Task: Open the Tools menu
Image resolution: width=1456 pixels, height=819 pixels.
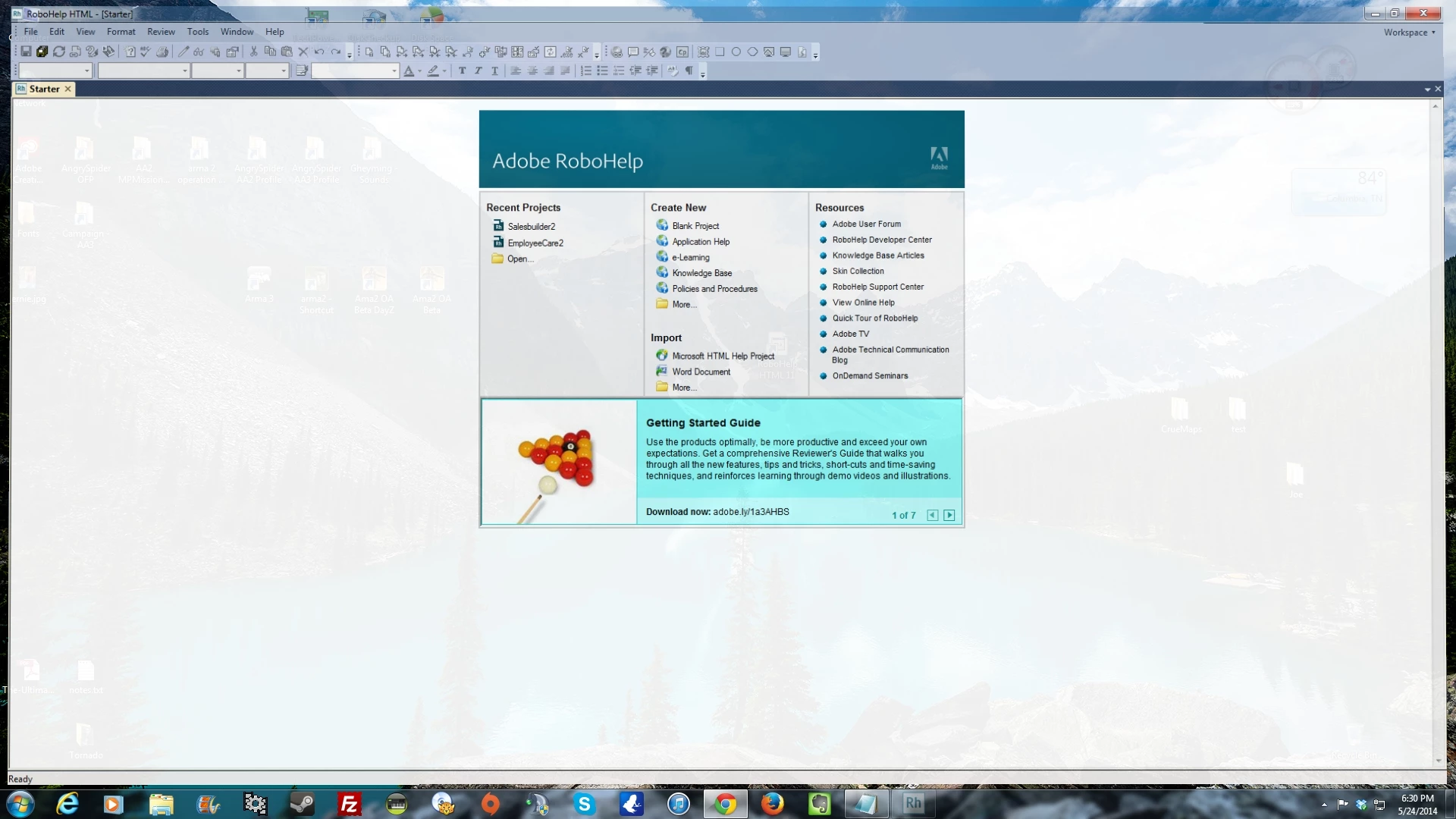Action: pos(197,32)
